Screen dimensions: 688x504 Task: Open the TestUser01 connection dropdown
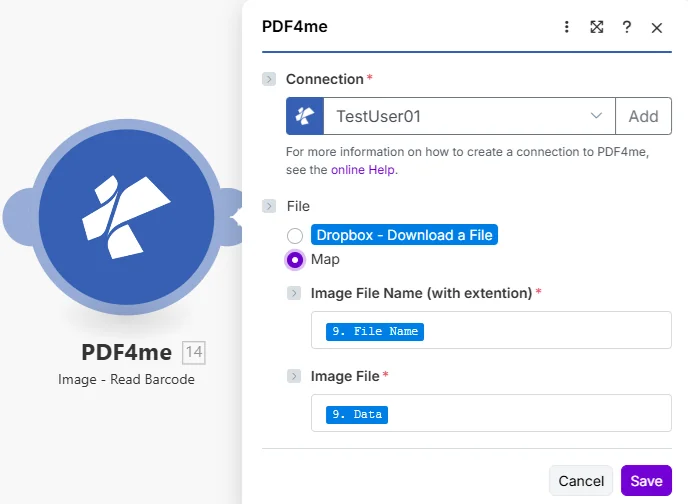click(x=469, y=116)
